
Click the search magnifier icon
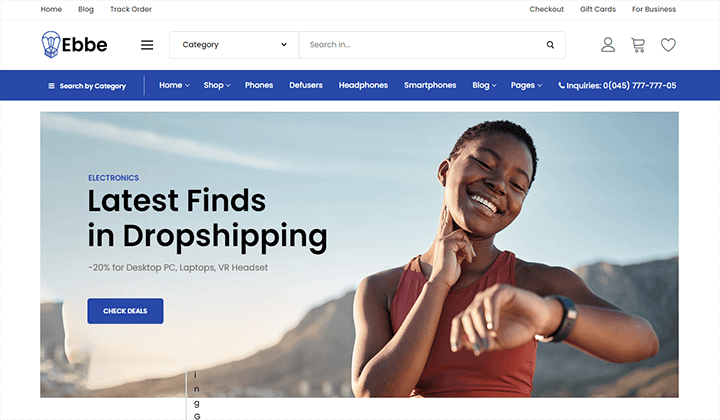point(550,45)
